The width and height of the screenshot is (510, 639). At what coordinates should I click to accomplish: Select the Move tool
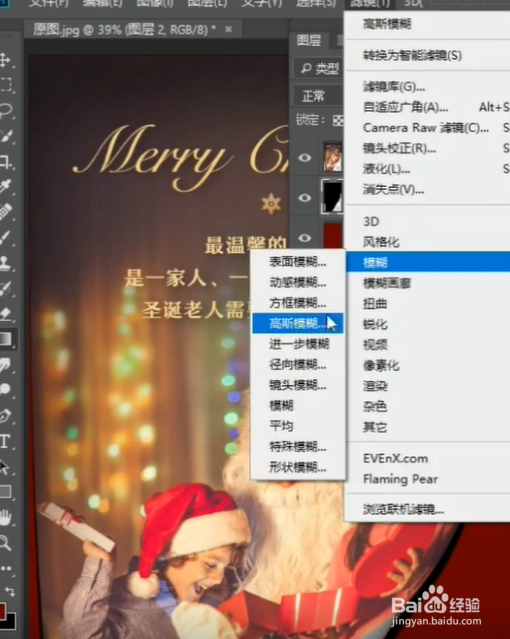click(x=5, y=59)
